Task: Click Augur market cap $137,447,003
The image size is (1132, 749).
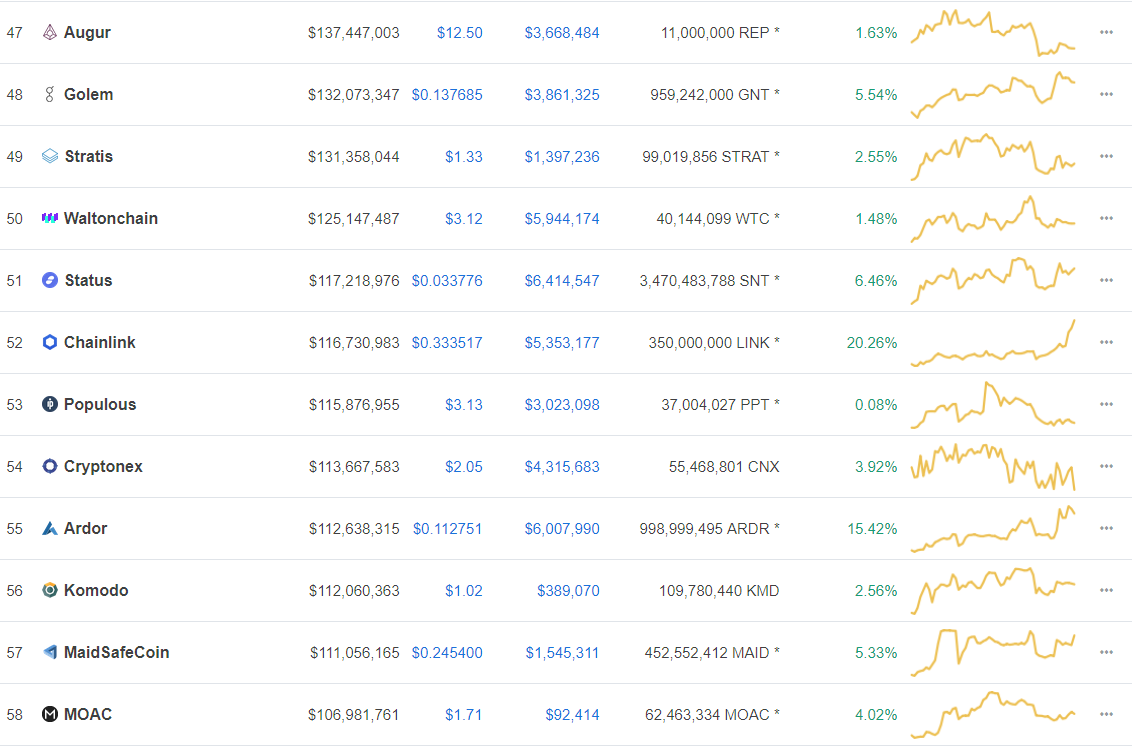Action: click(354, 33)
